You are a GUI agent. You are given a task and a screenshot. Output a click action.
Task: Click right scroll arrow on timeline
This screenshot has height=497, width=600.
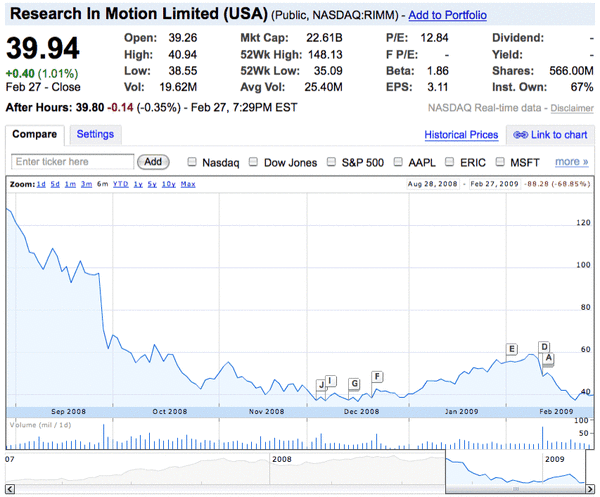590,489
